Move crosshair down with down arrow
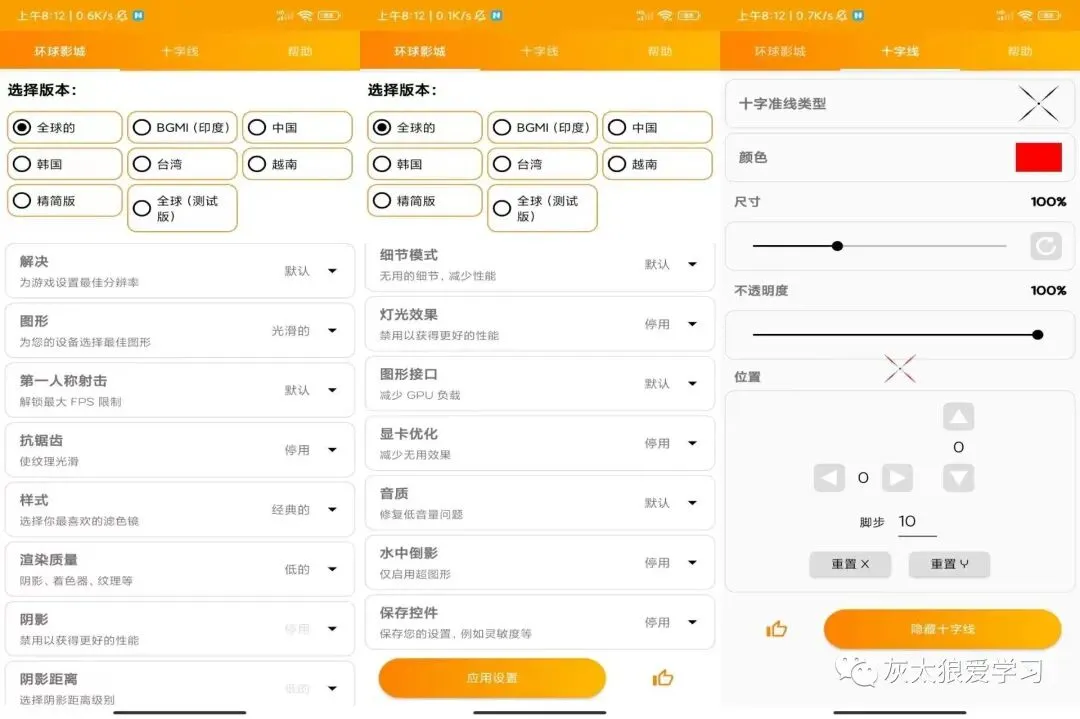 [958, 478]
